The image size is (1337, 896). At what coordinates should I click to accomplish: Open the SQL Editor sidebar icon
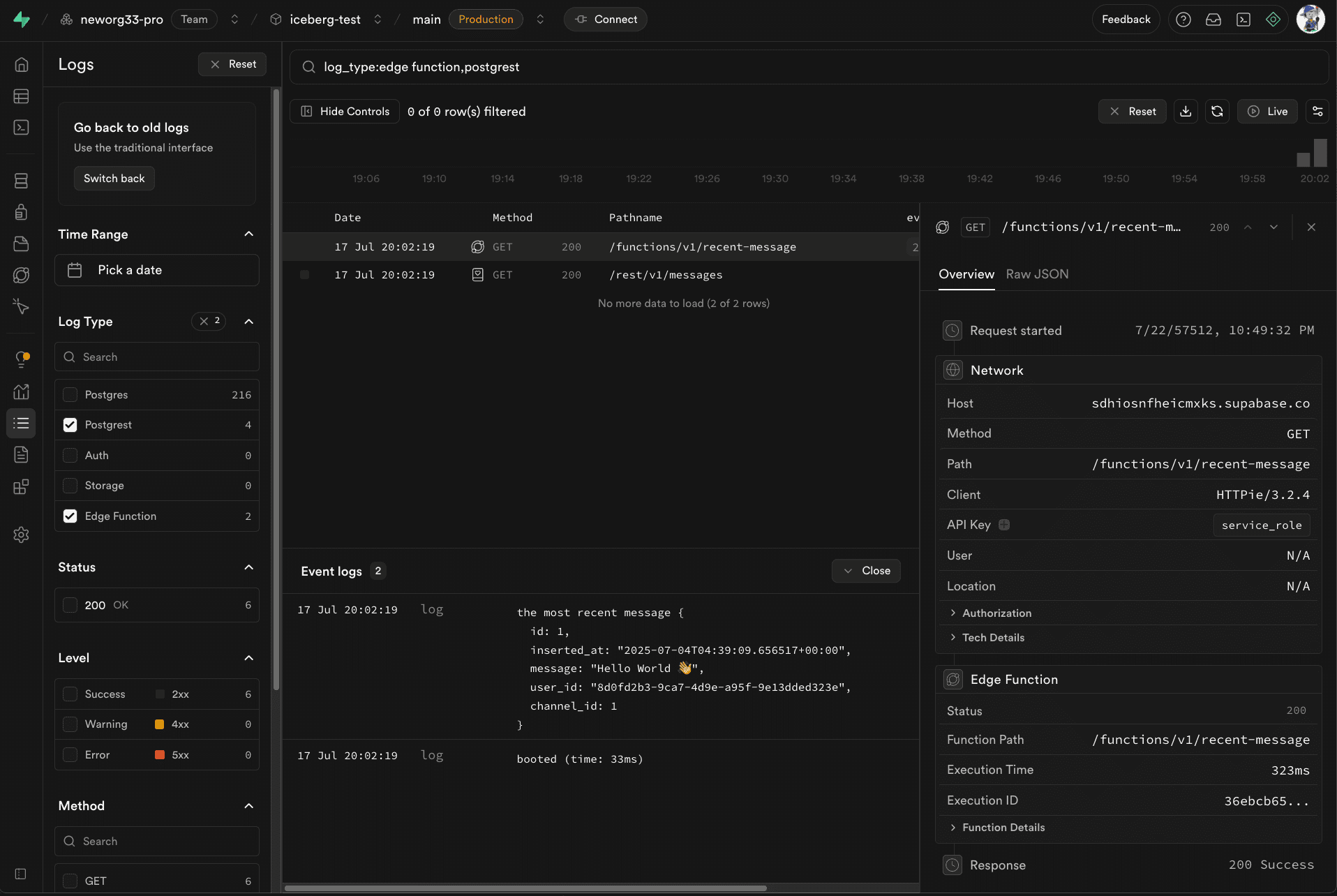point(21,127)
